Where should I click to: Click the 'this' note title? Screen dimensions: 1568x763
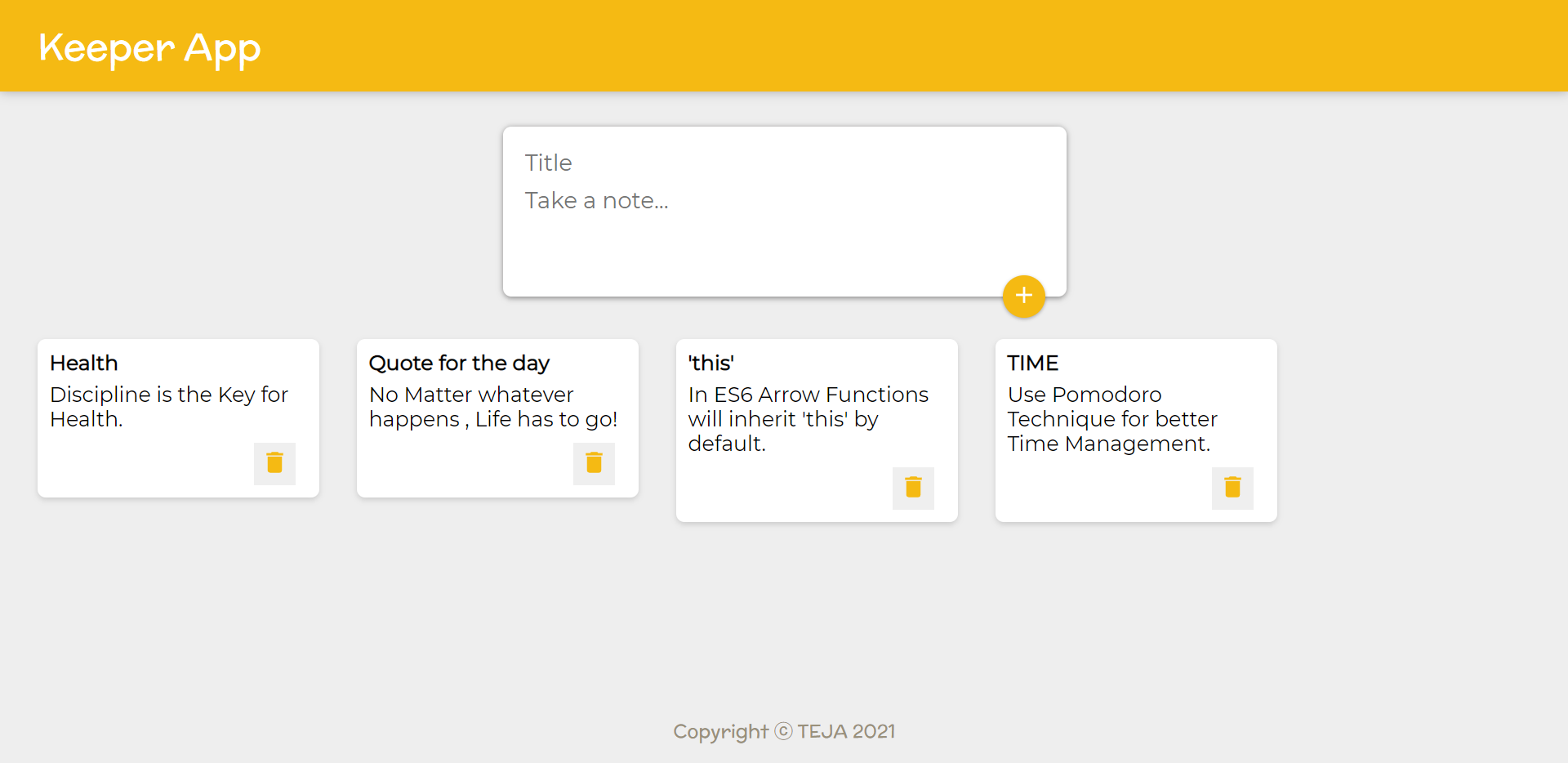(711, 363)
